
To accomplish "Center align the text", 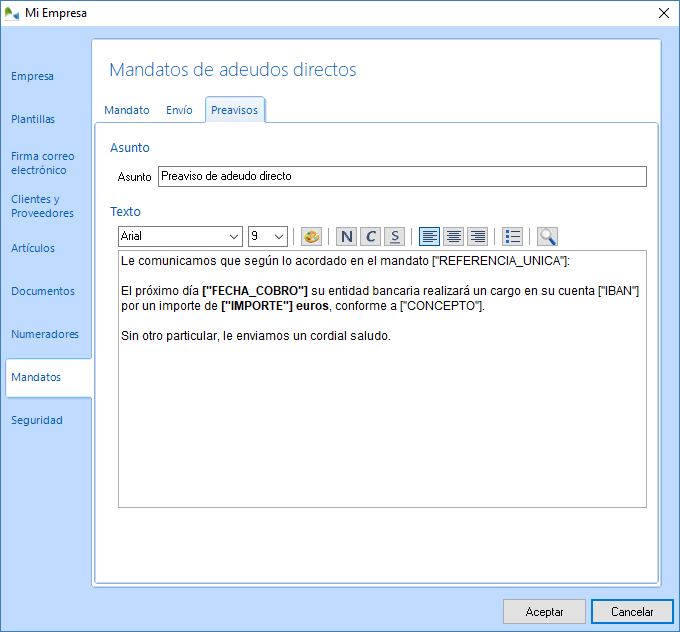I will [x=453, y=237].
